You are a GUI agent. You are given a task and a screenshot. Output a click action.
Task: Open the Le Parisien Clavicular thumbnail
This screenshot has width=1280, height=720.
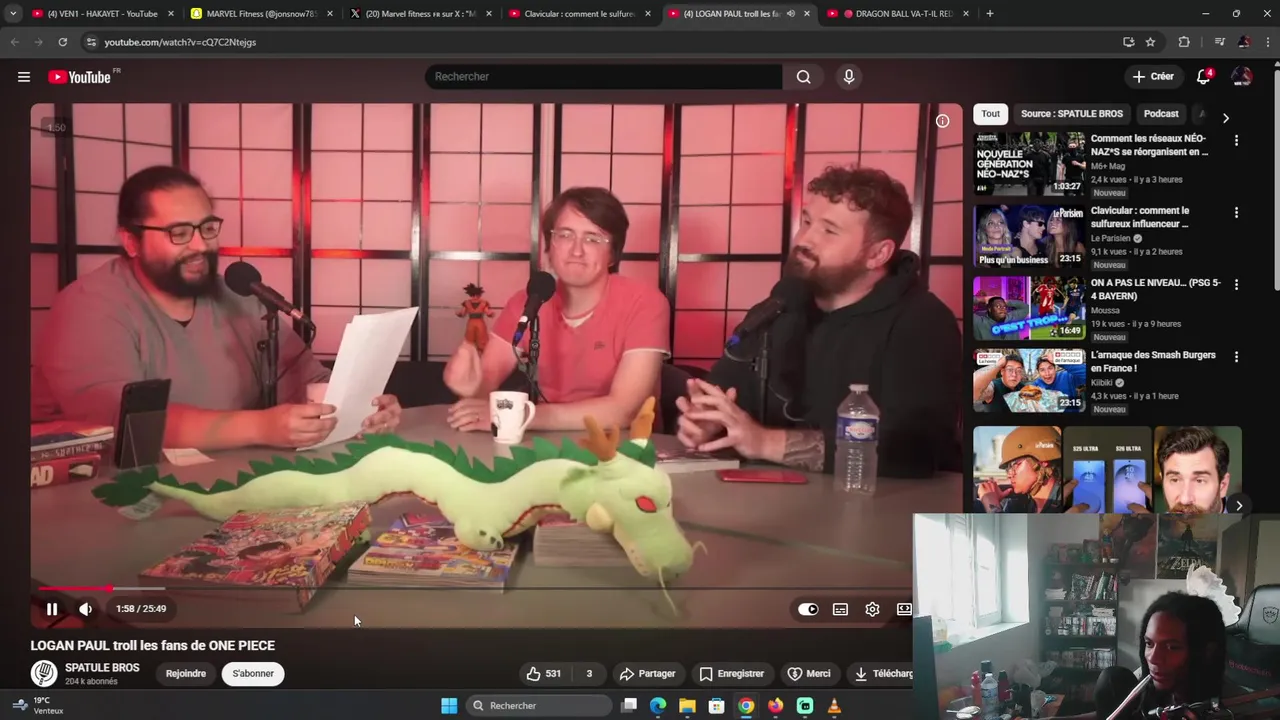pyautogui.click(x=1029, y=236)
